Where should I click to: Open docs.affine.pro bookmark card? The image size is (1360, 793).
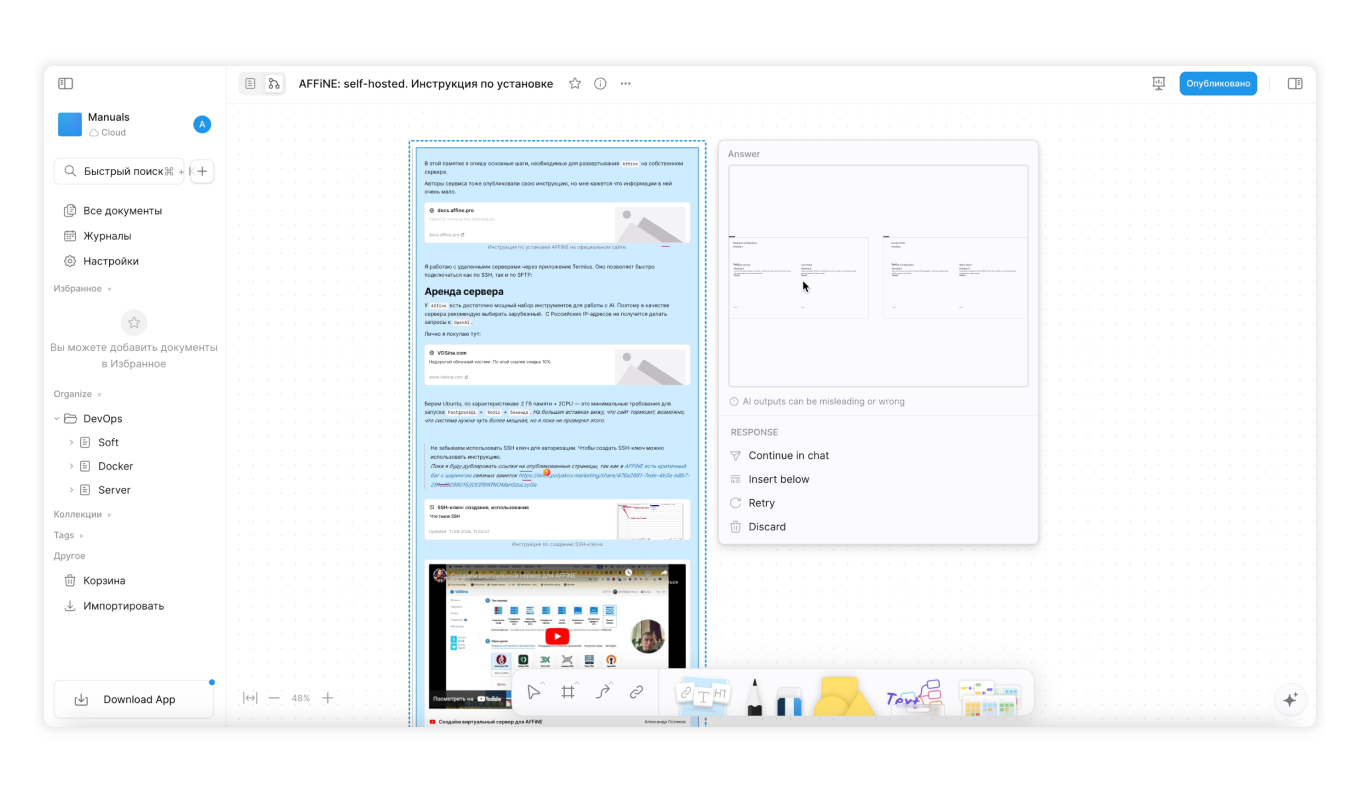[557, 223]
